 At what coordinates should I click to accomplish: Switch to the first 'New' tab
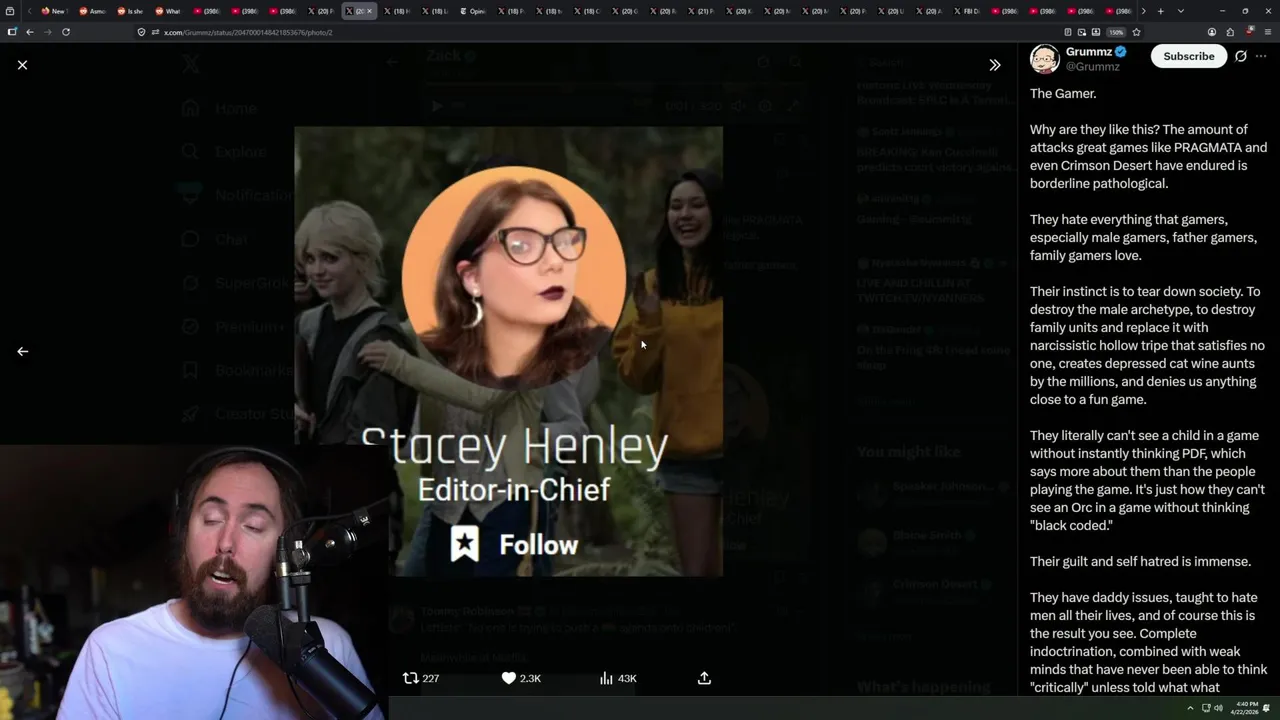53,11
